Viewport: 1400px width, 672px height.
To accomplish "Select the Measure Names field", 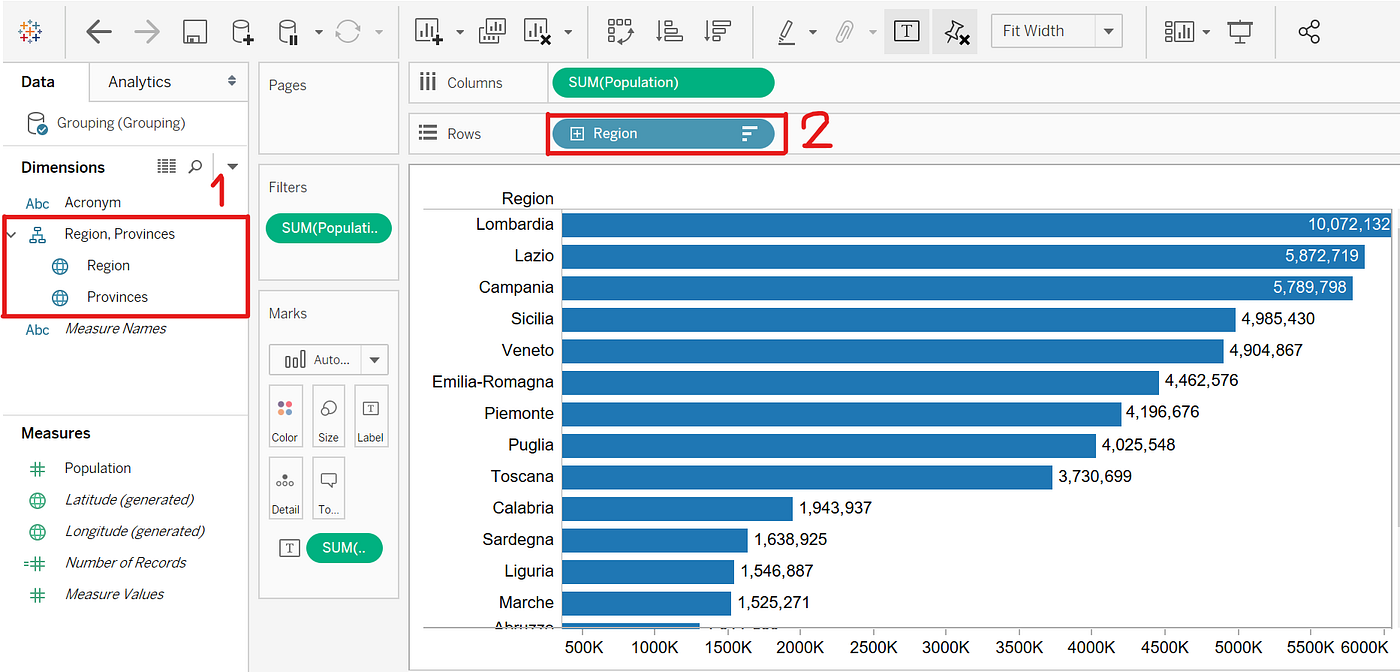I will [x=115, y=328].
